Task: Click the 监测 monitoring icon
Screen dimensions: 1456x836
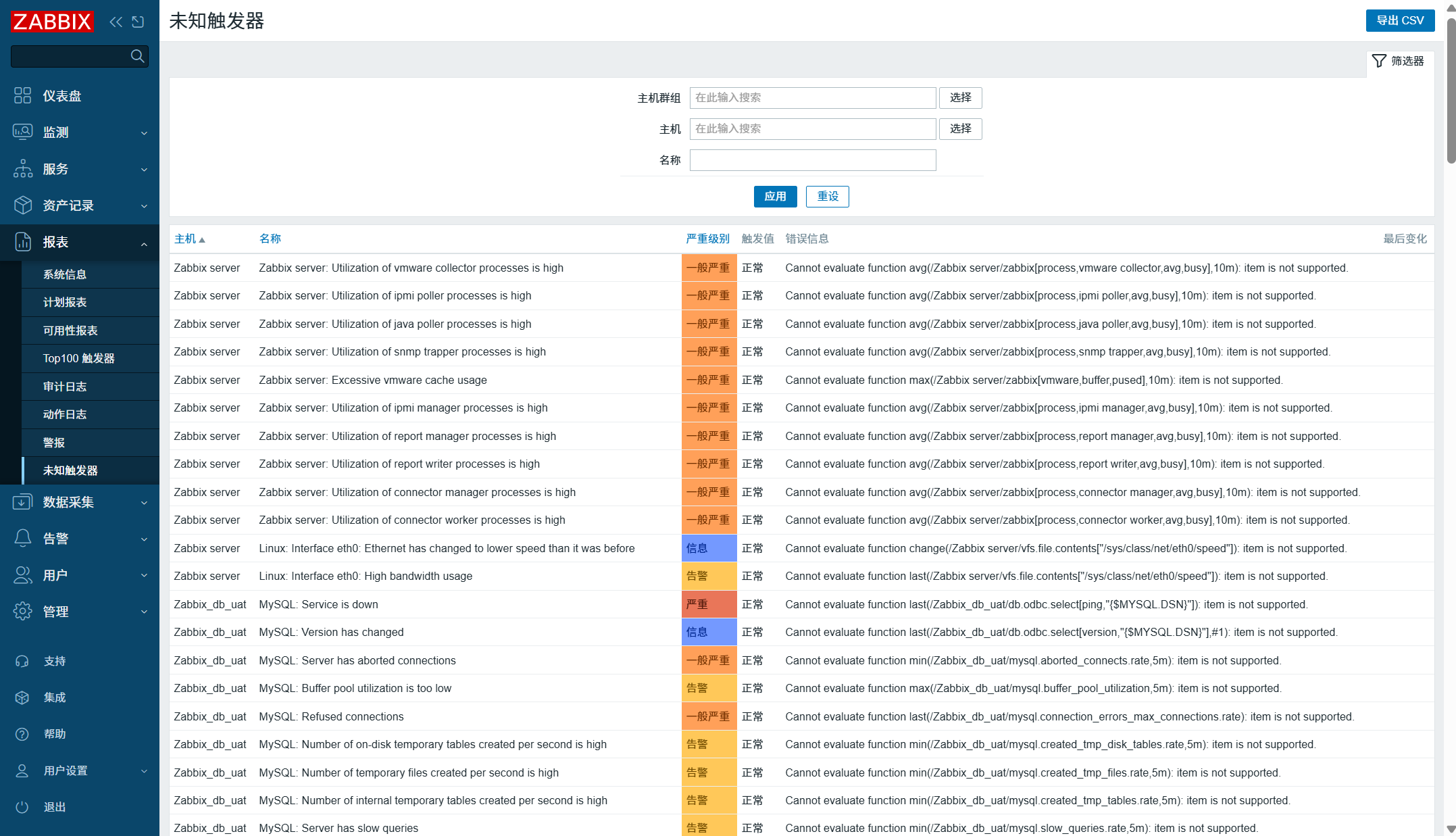Action: point(22,132)
